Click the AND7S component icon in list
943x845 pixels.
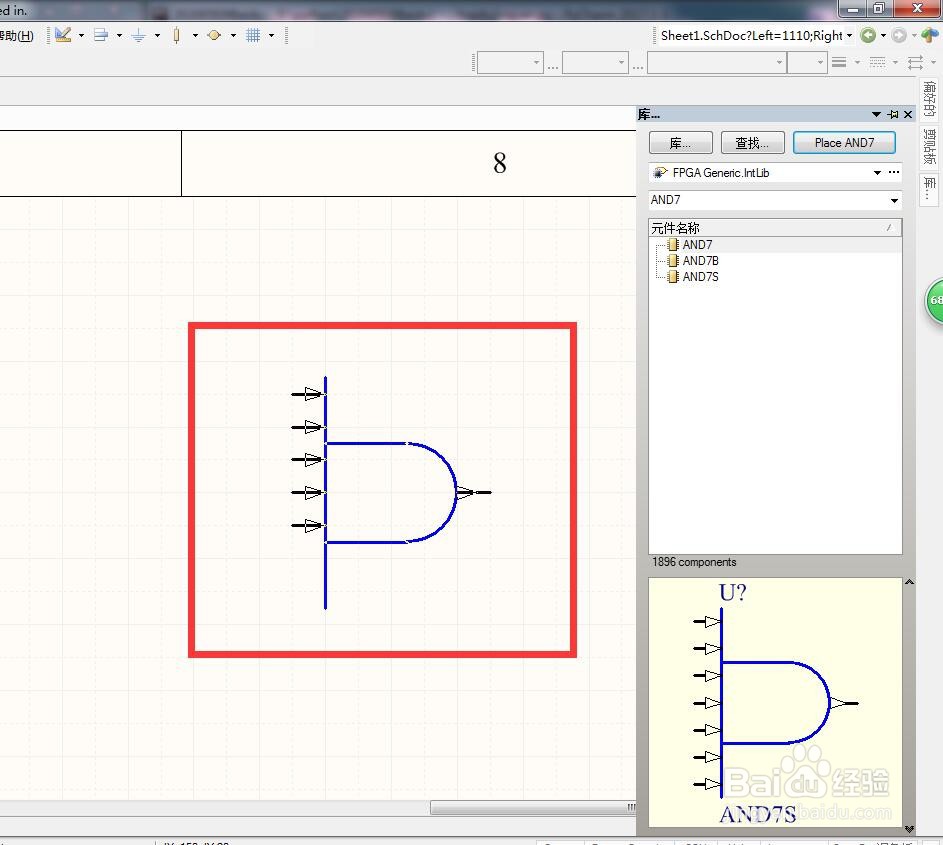click(x=674, y=277)
